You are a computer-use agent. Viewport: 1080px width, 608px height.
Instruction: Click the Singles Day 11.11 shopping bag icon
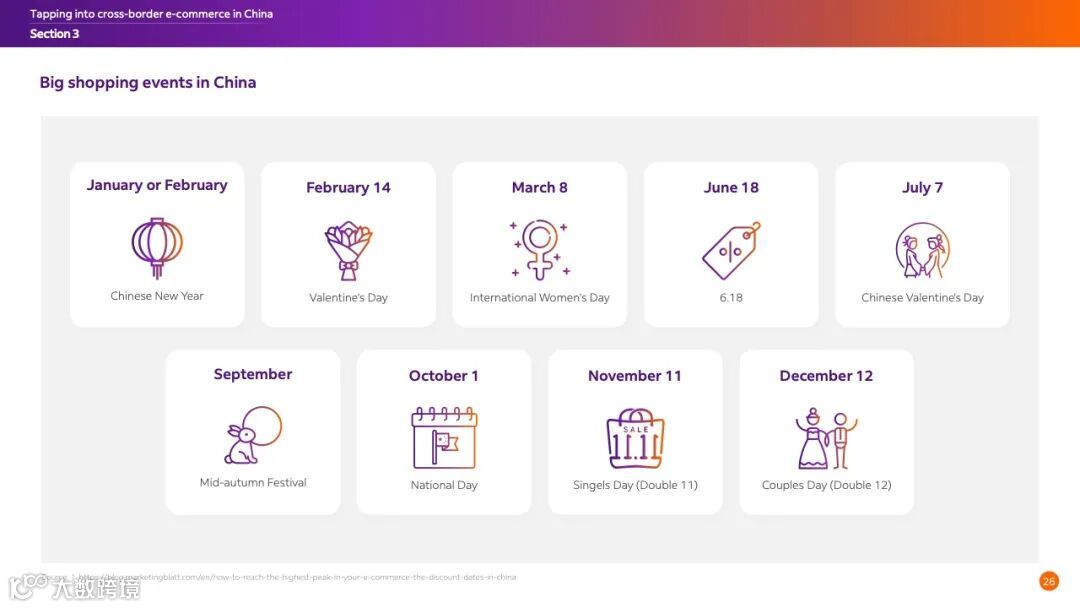(635, 438)
